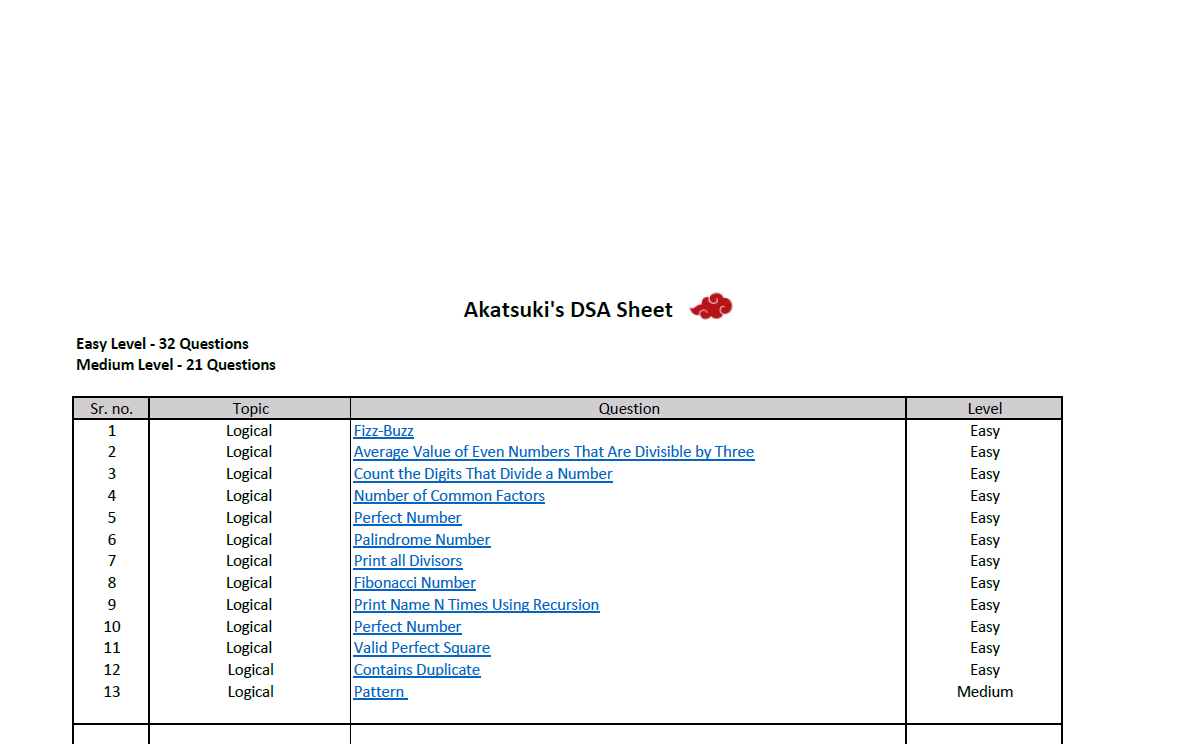Click the Topic column header cell
Image resolution: width=1183 pixels, height=744 pixels.
250,408
